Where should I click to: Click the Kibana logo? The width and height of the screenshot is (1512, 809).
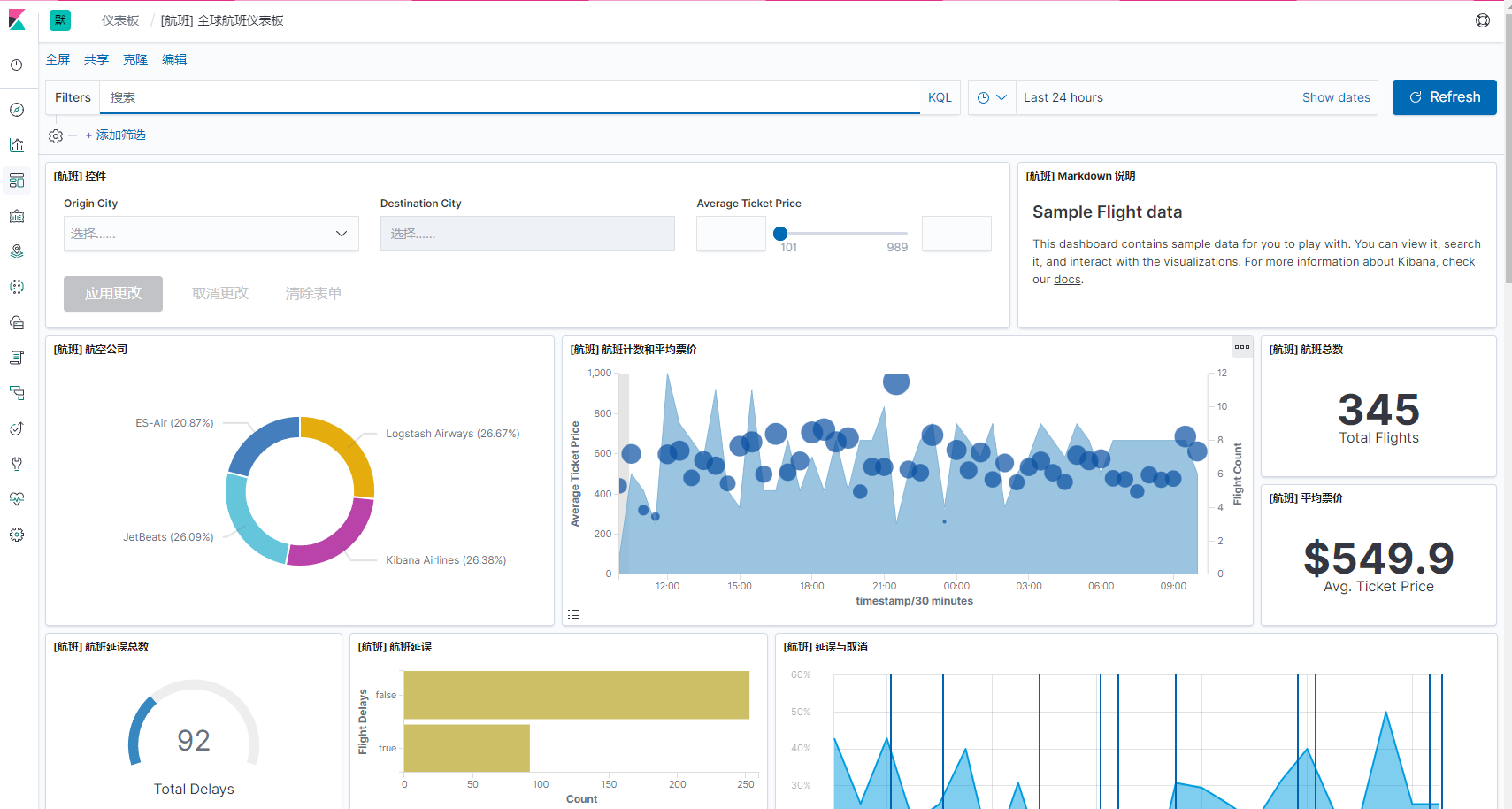[x=17, y=20]
